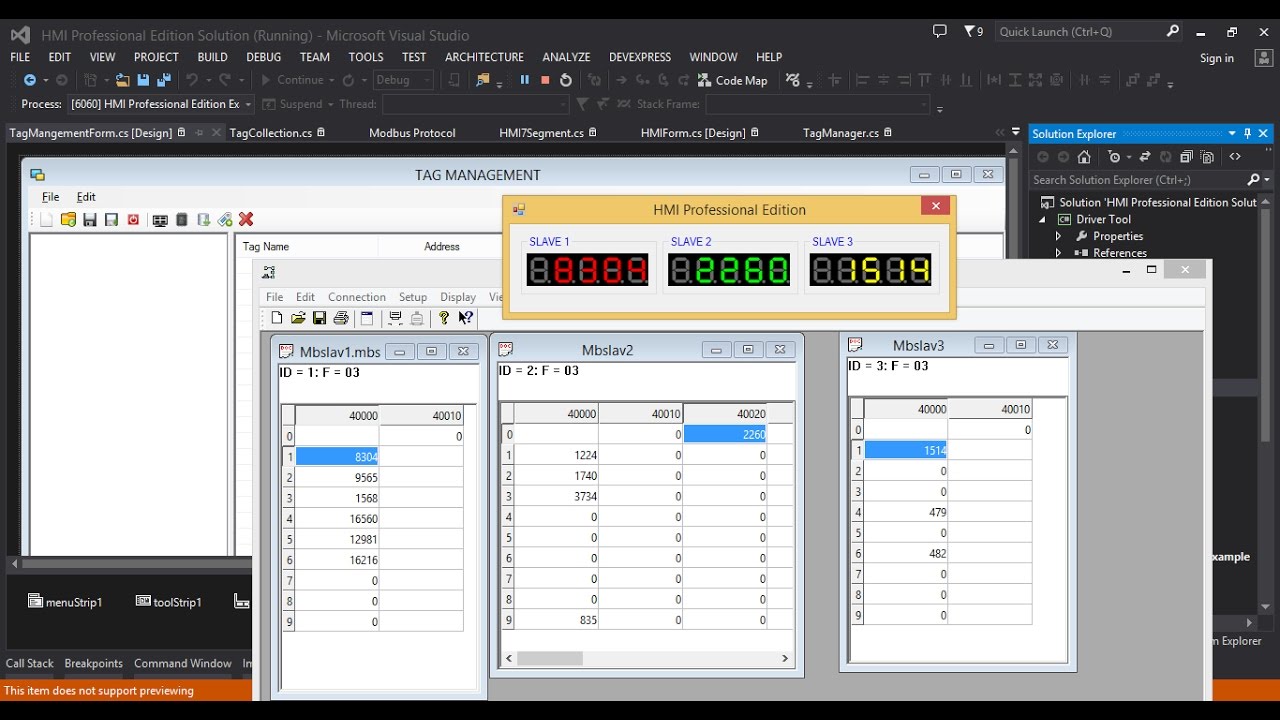Open Connection menu in Modbus Slave window
The width and height of the screenshot is (1280, 720).
356,297
